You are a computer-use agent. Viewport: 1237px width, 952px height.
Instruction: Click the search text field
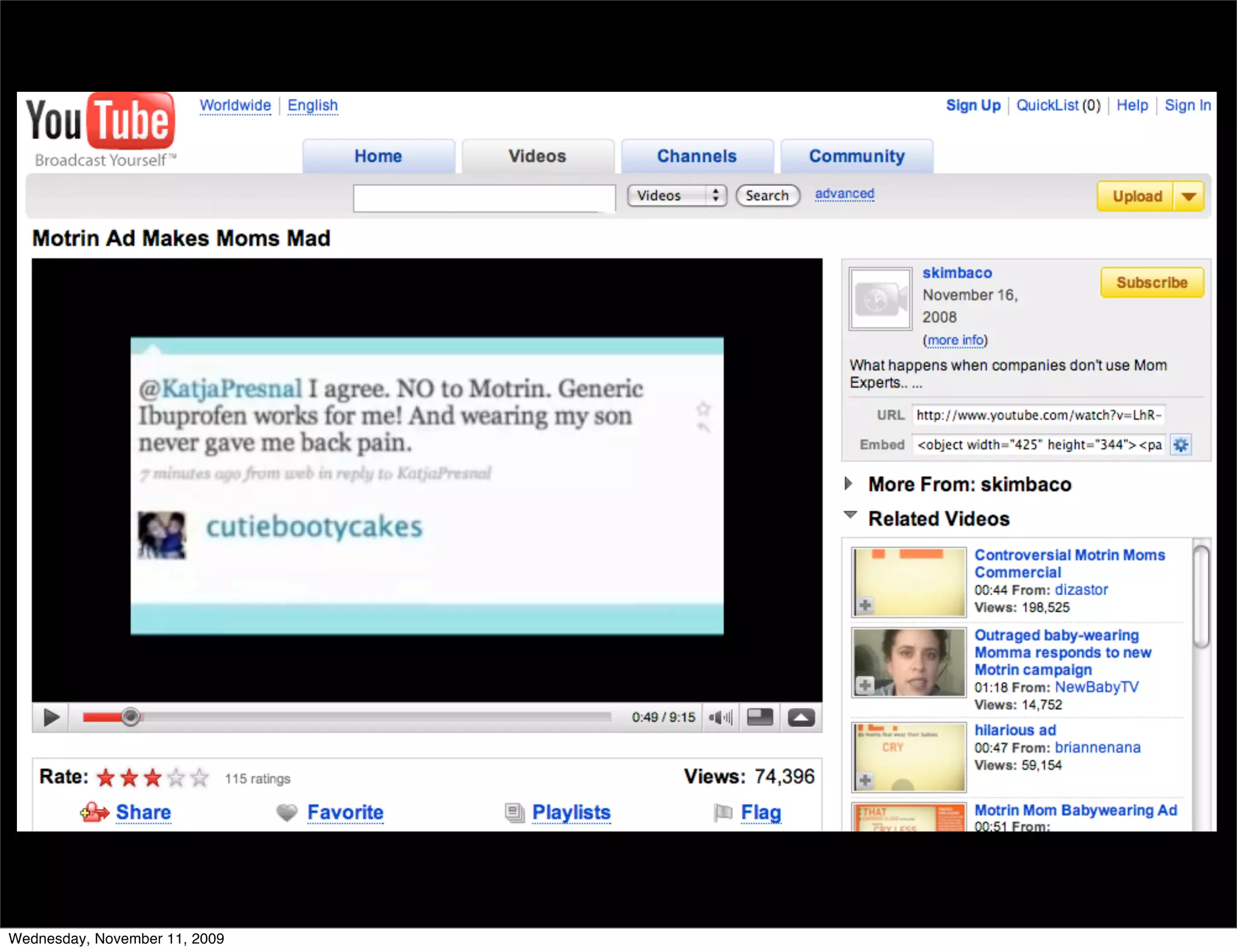pyautogui.click(x=484, y=198)
